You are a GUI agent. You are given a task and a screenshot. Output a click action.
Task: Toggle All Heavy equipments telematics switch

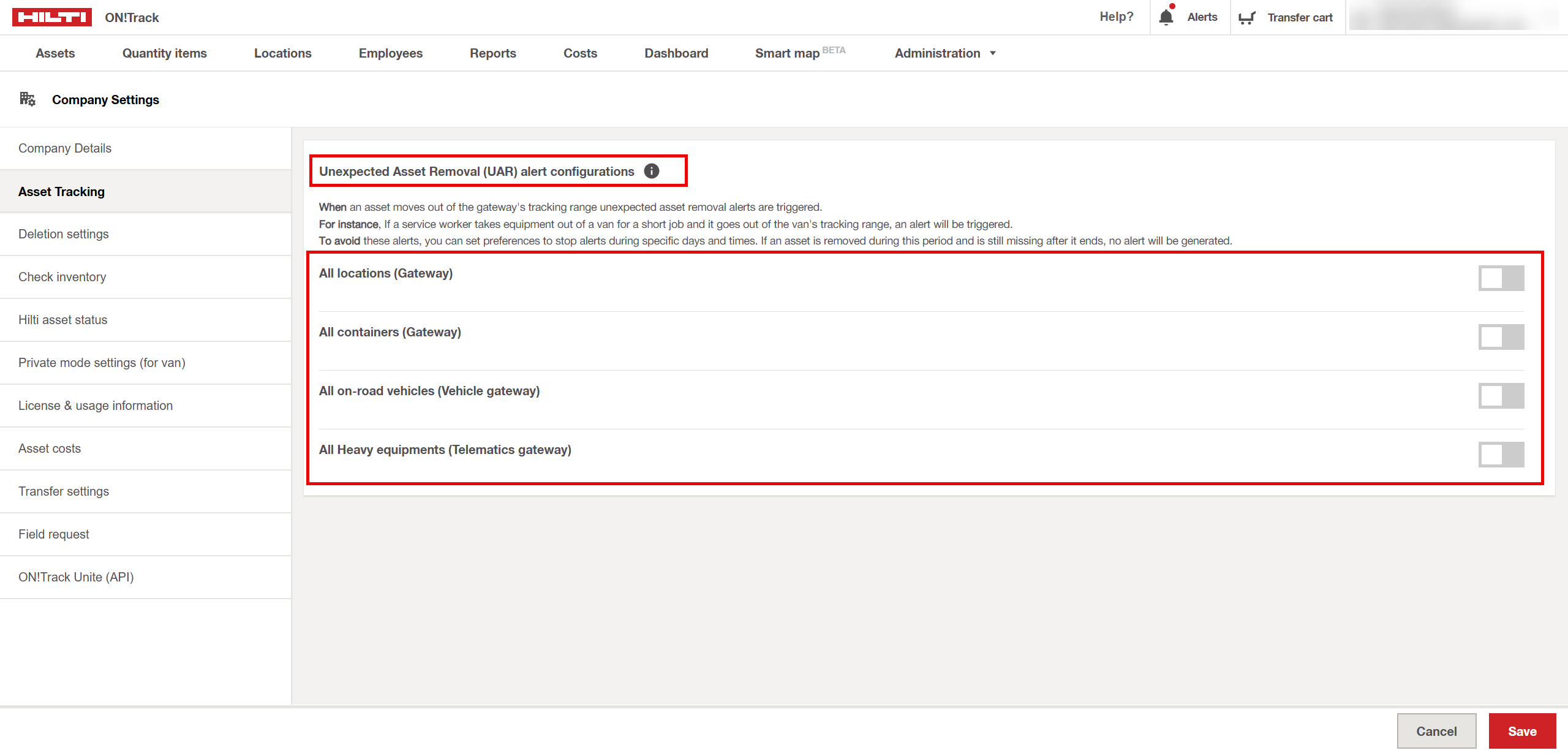pos(1501,455)
